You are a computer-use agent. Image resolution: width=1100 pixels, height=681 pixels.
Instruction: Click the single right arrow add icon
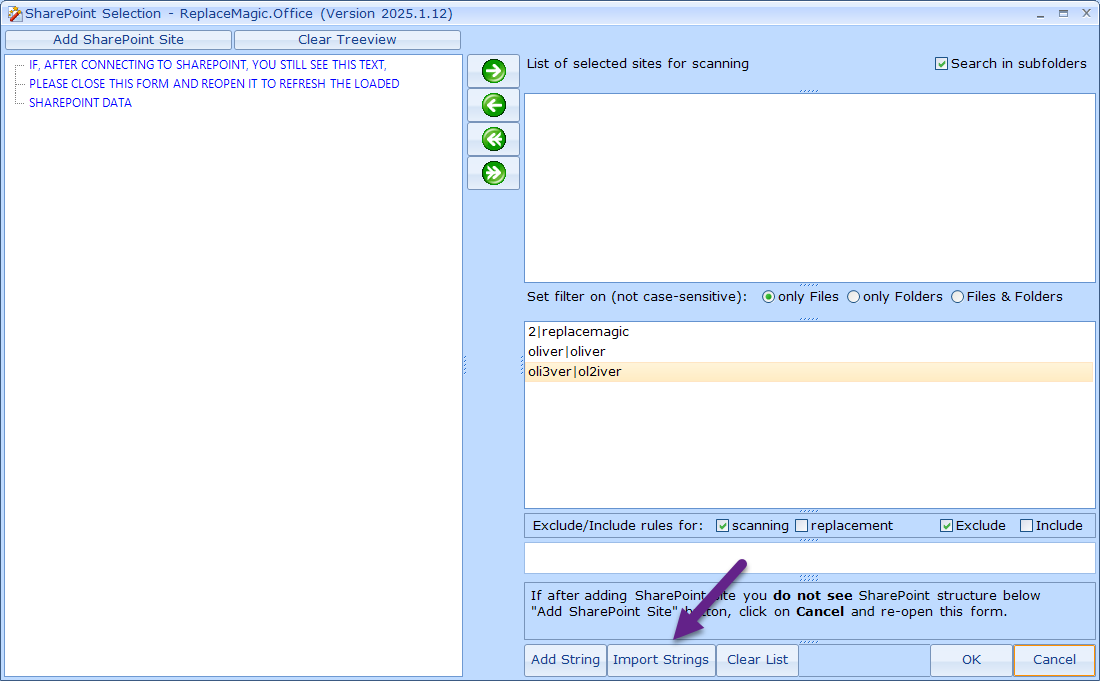pyautogui.click(x=493, y=71)
